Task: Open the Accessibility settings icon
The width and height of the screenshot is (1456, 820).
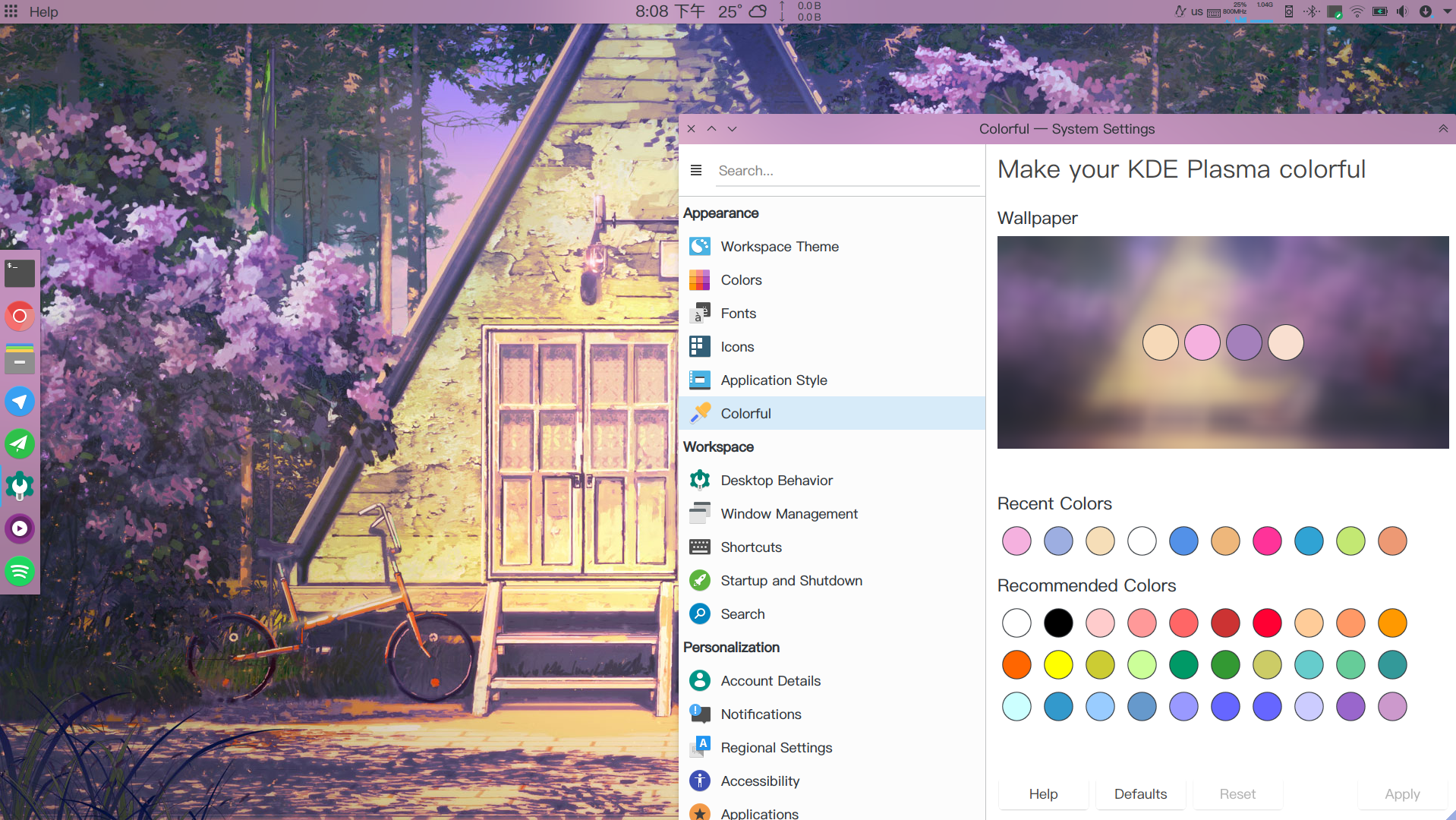Action: 699,781
